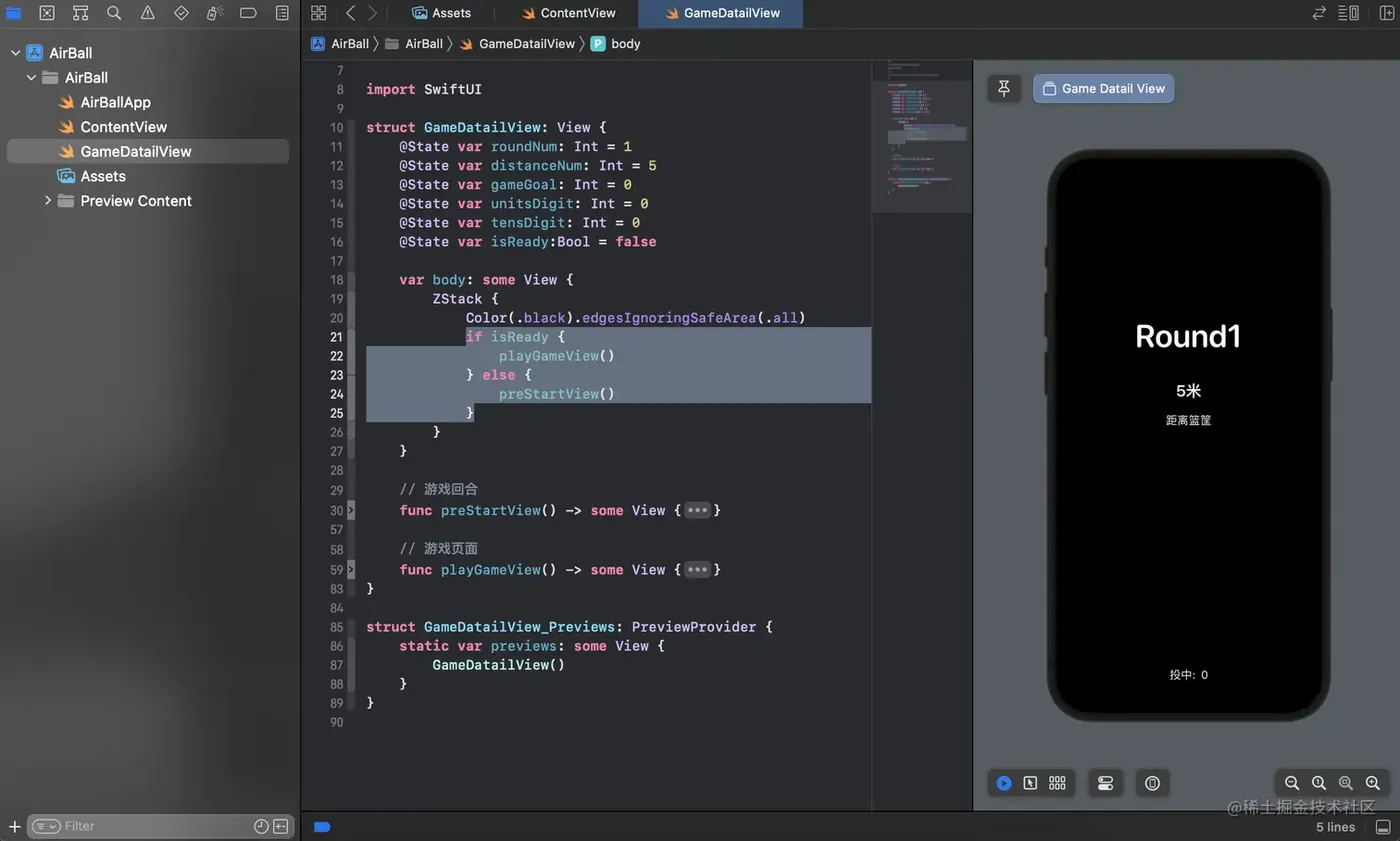Screen dimensions: 1400x841
Task: Click the related items grid icon
Action: tap(319, 13)
